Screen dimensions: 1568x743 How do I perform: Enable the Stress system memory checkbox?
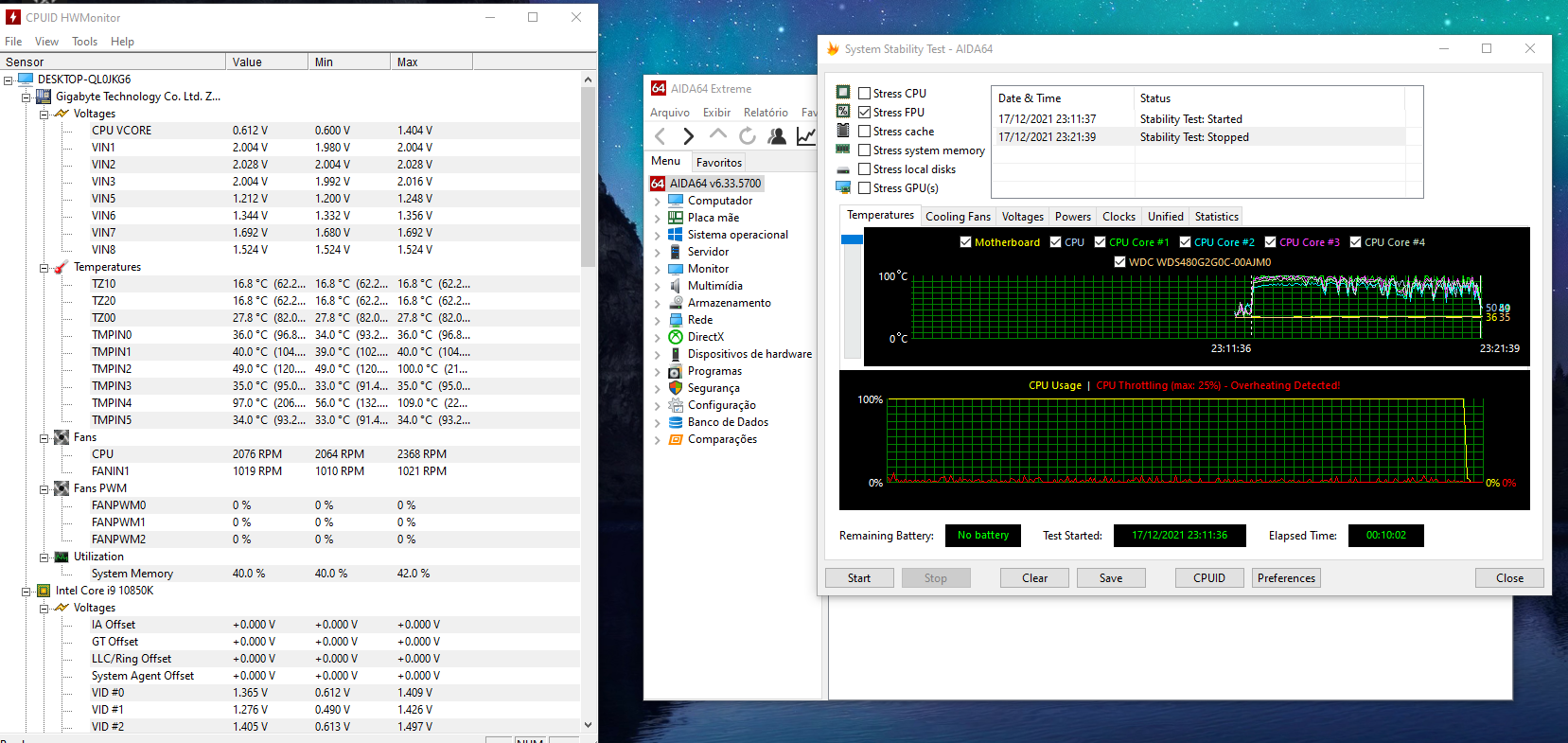(x=864, y=150)
